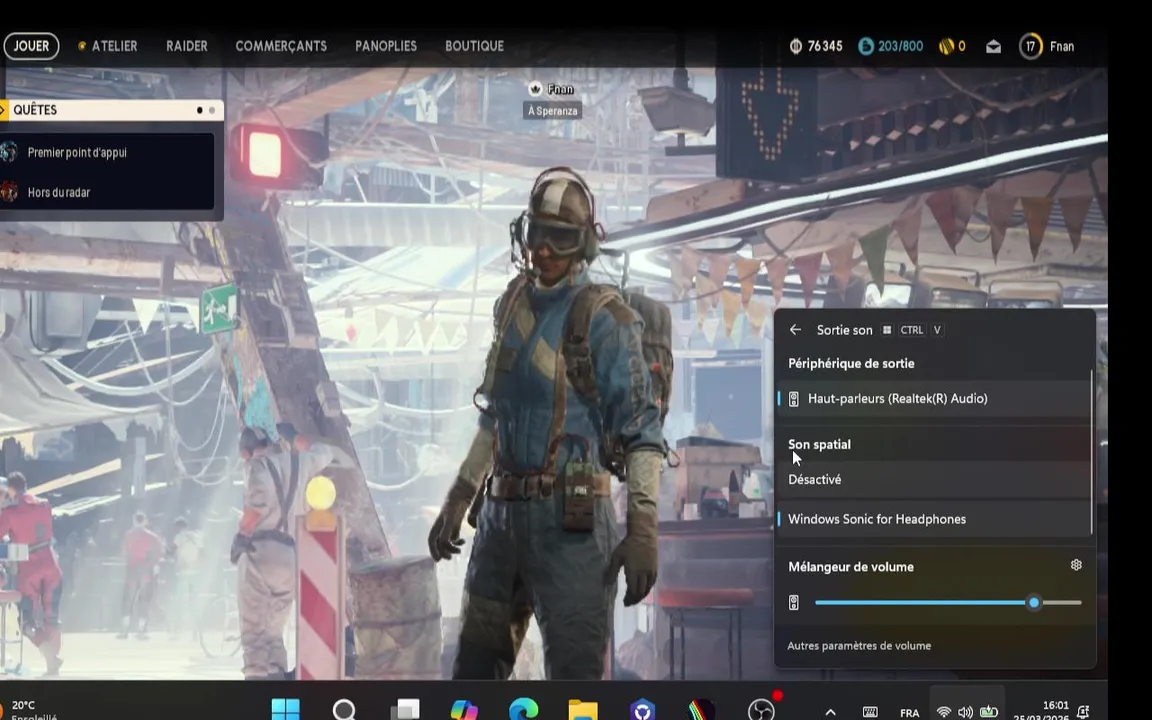1152x720 pixels.
Task: Click the À Speranza location label
Action: pyautogui.click(x=552, y=111)
